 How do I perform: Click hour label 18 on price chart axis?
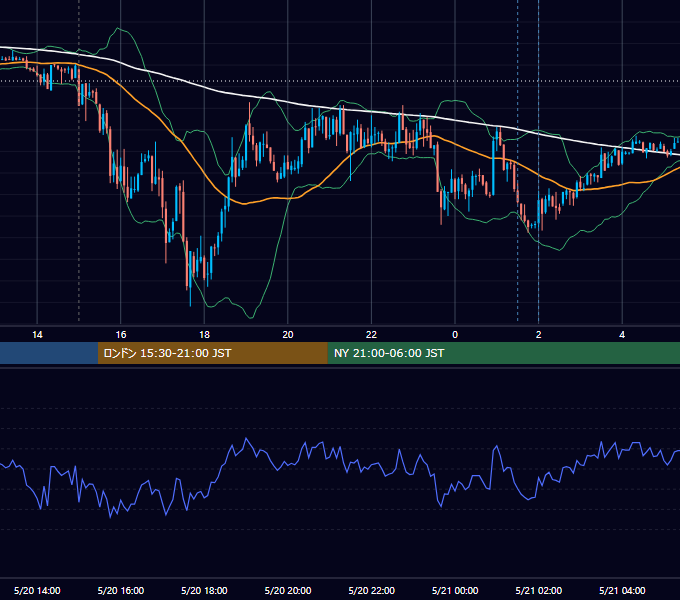click(x=204, y=334)
